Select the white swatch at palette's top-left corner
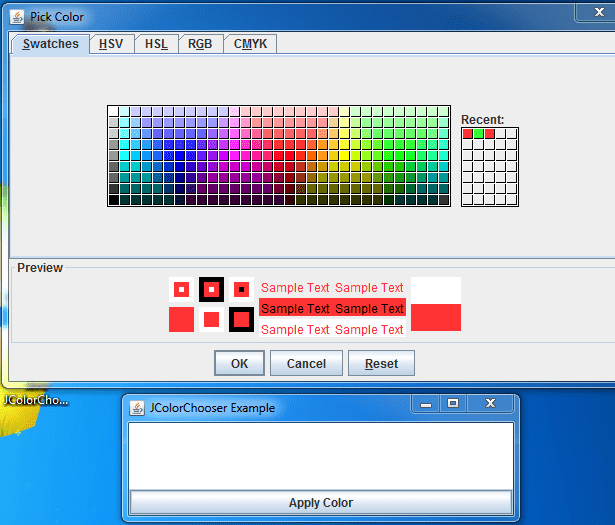 click(114, 112)
